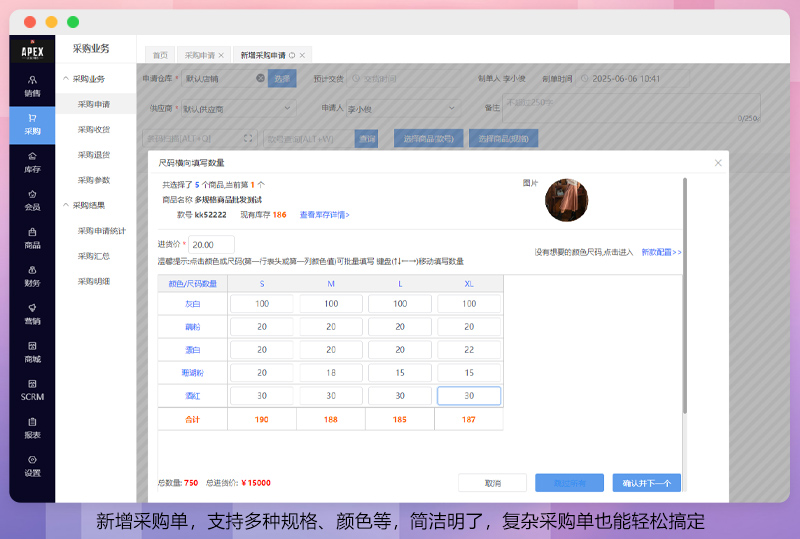Clear the 默认店铺 warehouse field

click(x=260, y=78)
